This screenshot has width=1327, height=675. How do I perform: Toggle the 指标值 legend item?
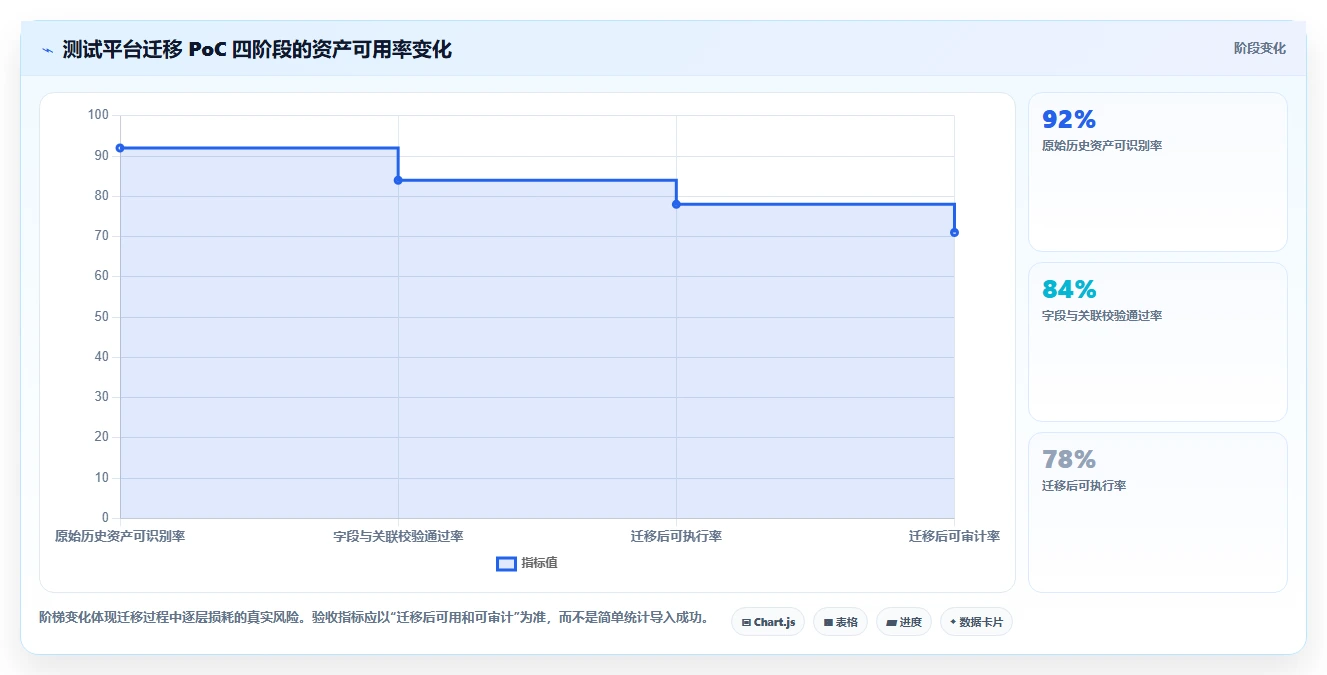pos(527,563)
